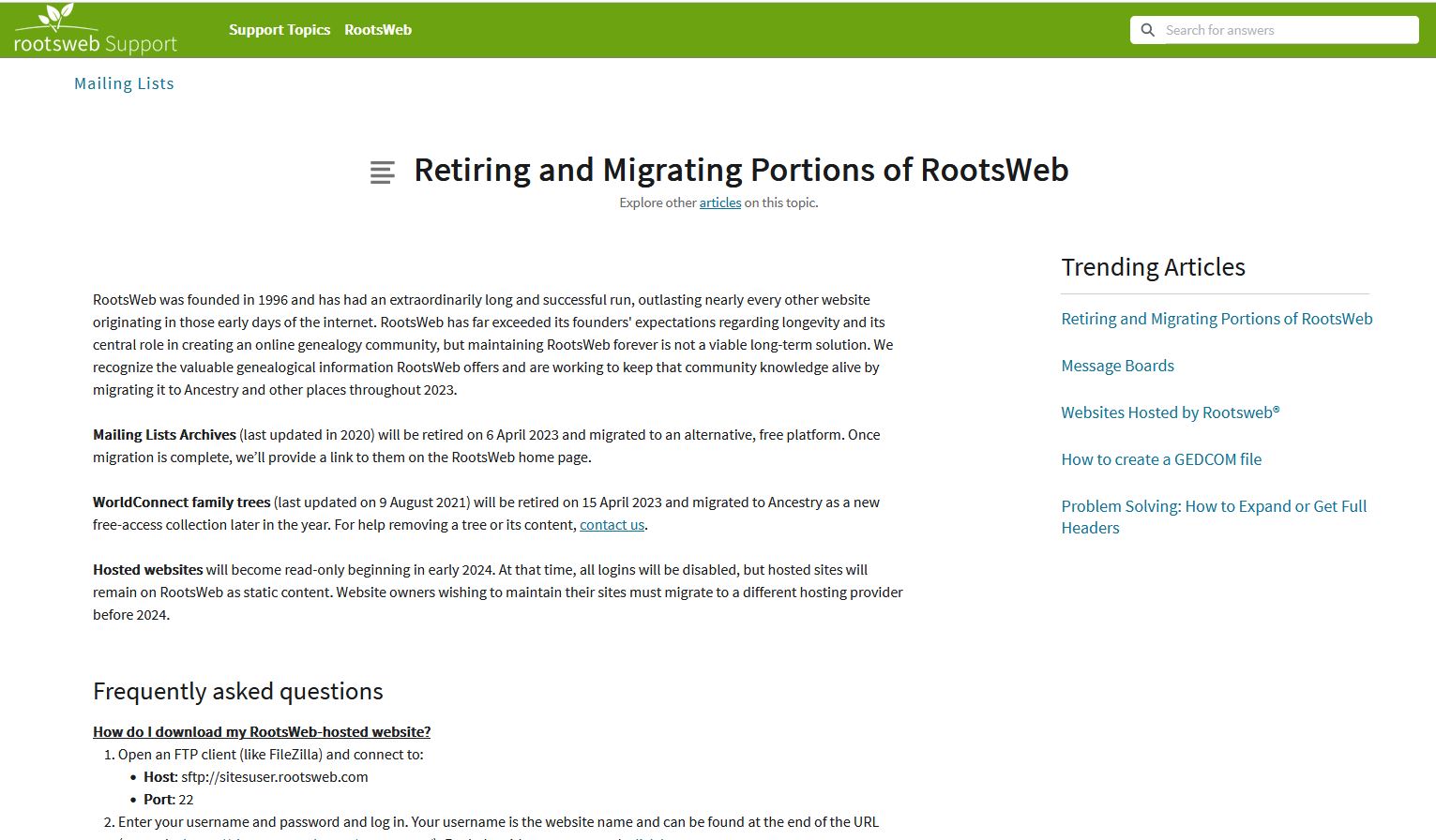This screenshot has height=840, width=1436.
Task: Click the bold WorldConnect family trees text
Action: (181, 502)
